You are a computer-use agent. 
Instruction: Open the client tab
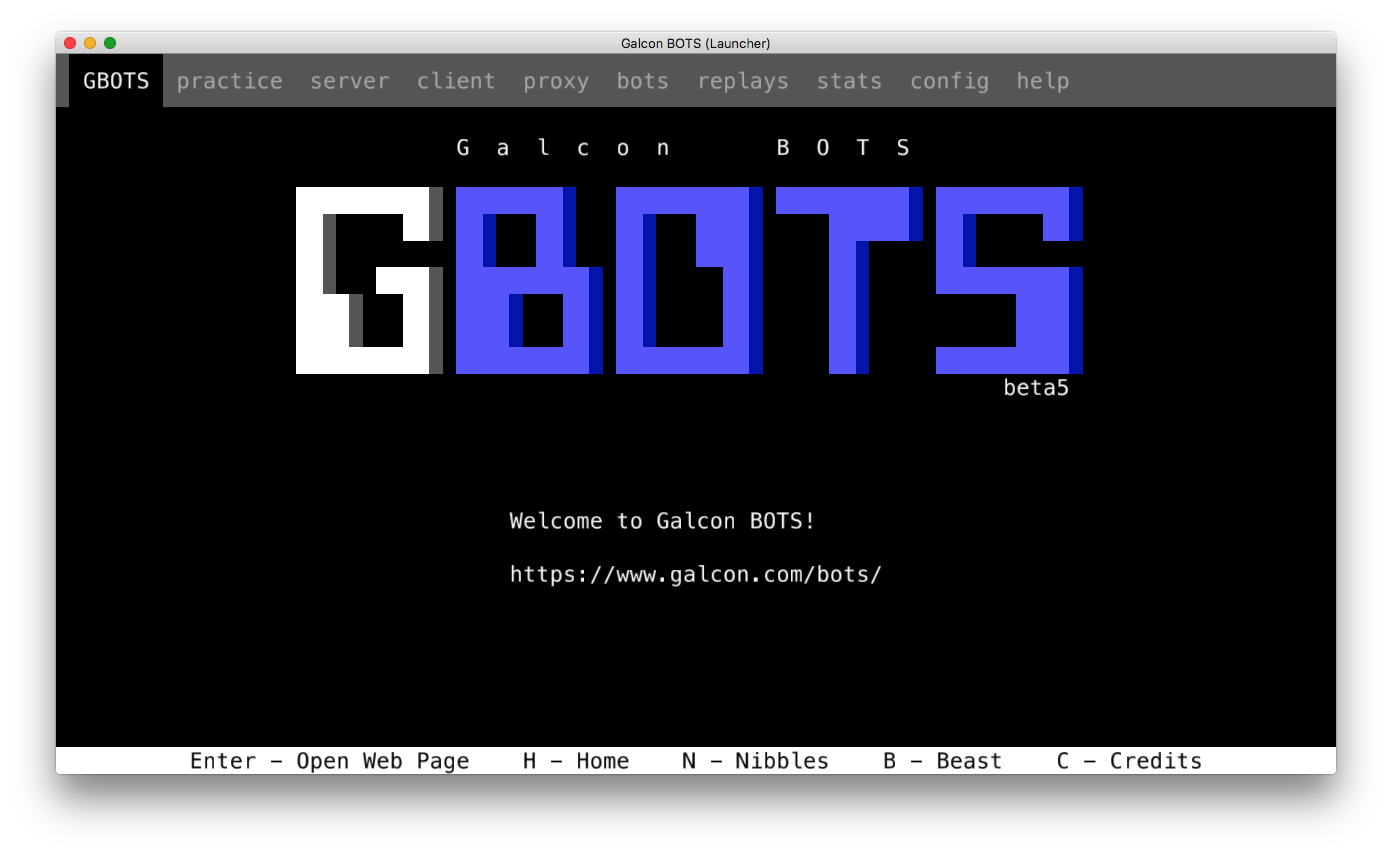[x=456, y=81]
